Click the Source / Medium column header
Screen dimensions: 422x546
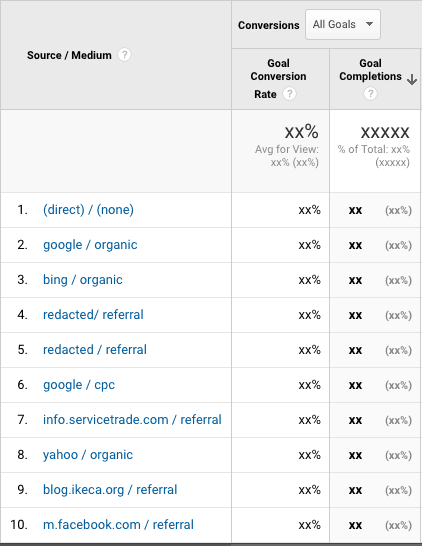tap(69, 55)
